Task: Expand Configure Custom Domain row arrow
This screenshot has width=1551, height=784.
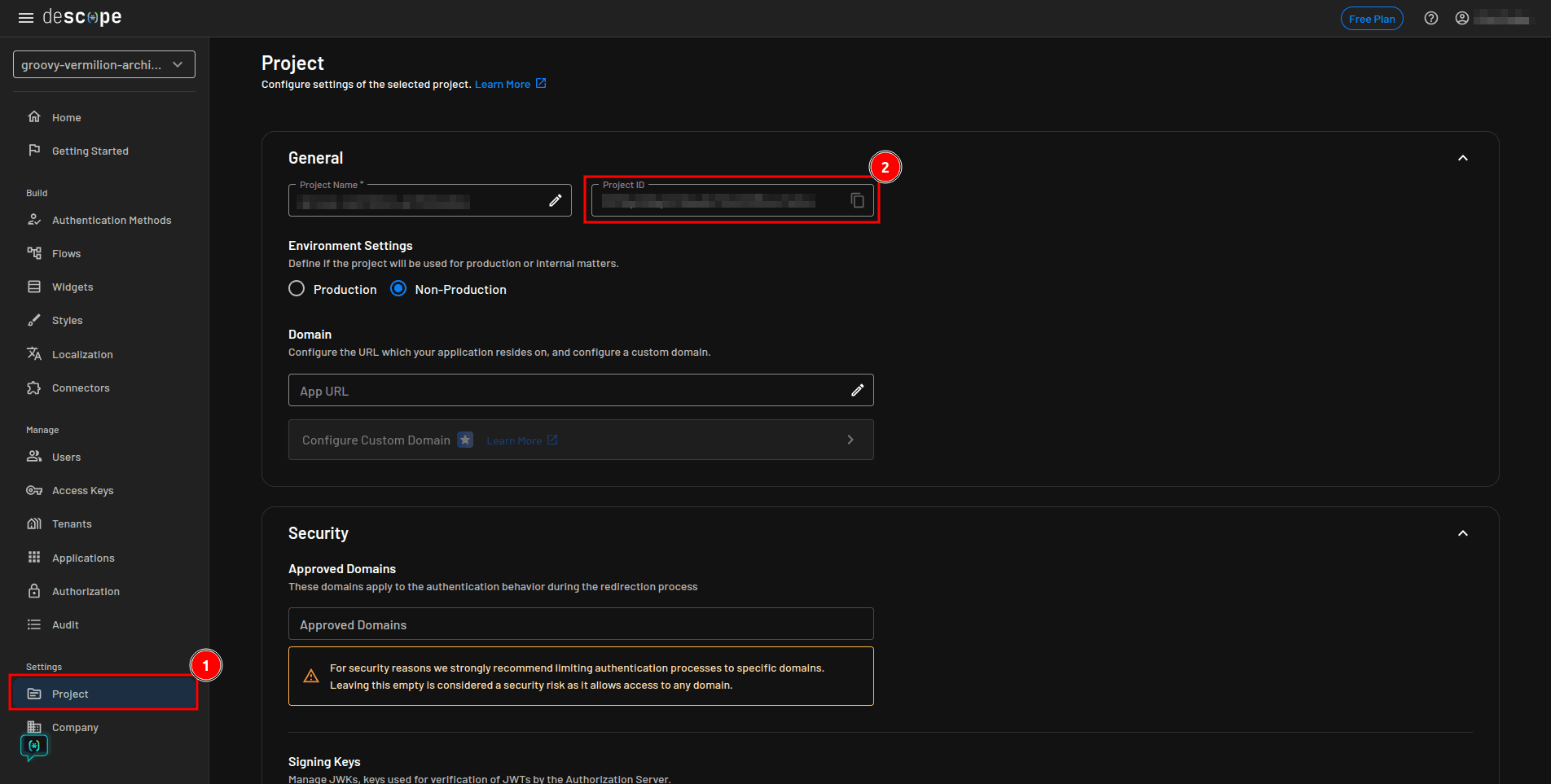Action: click(x=850, y=440)
